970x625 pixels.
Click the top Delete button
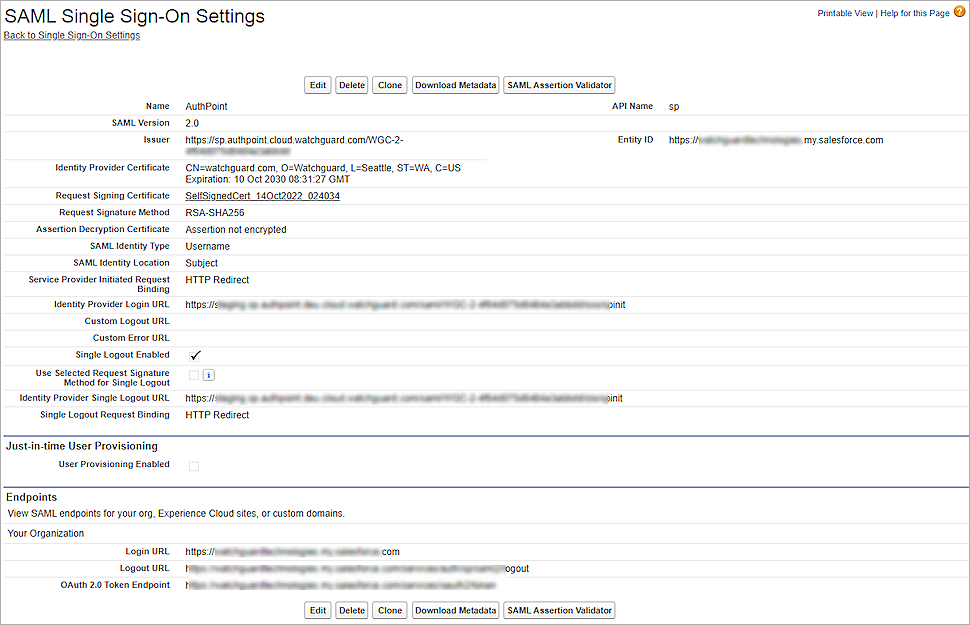pos(352,85)
